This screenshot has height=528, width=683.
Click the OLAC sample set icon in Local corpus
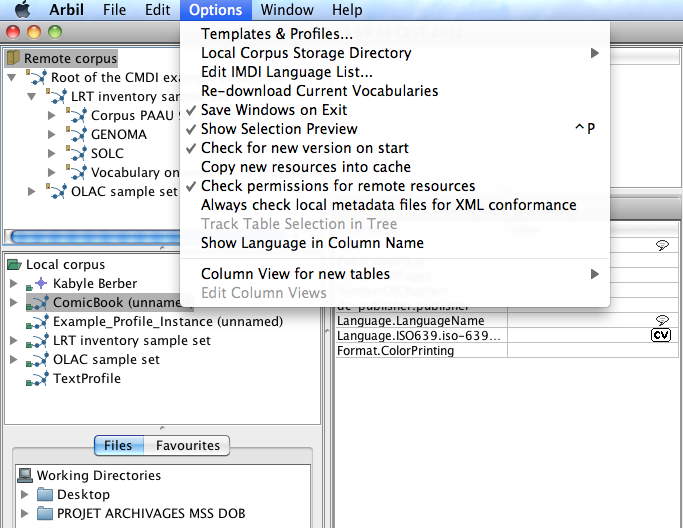[37, 360]
